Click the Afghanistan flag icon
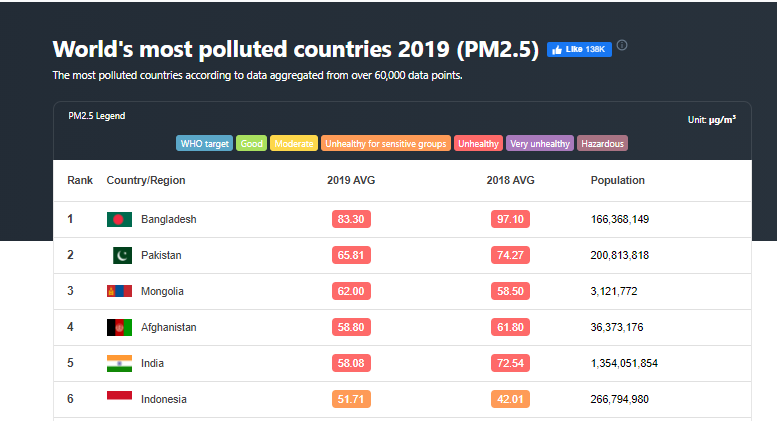 (x=119, y=327)
